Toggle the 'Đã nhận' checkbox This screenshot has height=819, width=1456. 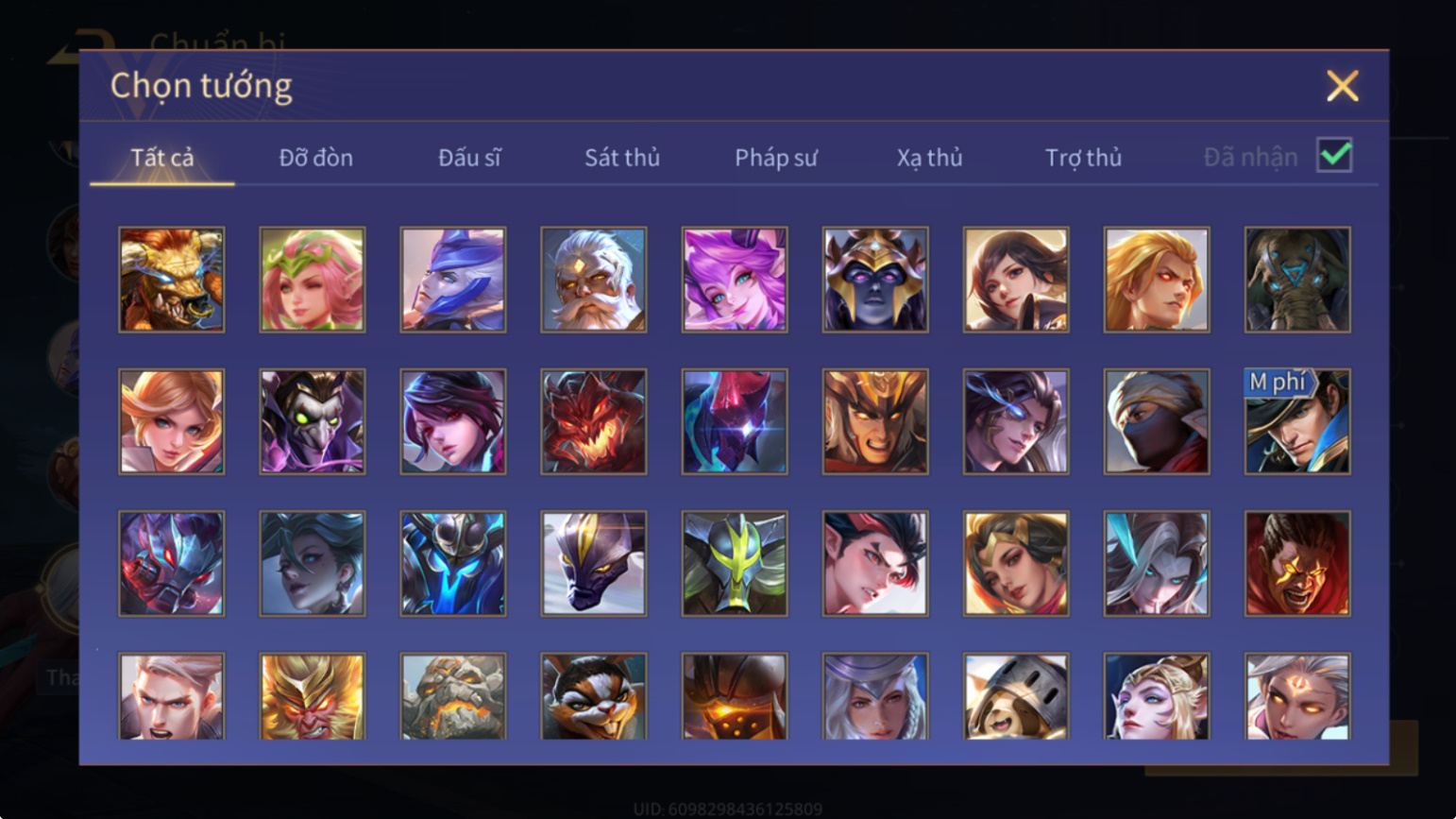(x=1334, y=155)
